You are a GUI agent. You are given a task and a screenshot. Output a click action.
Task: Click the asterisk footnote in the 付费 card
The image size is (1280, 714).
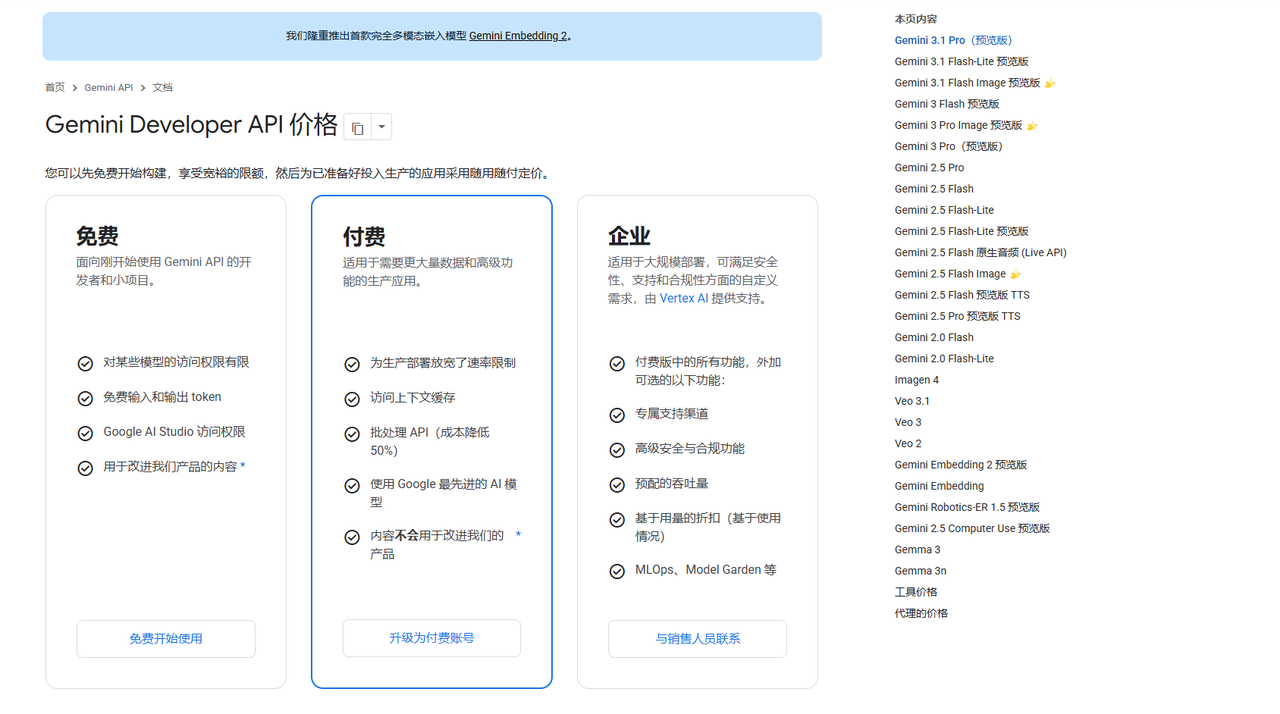(x=518, y=536)
